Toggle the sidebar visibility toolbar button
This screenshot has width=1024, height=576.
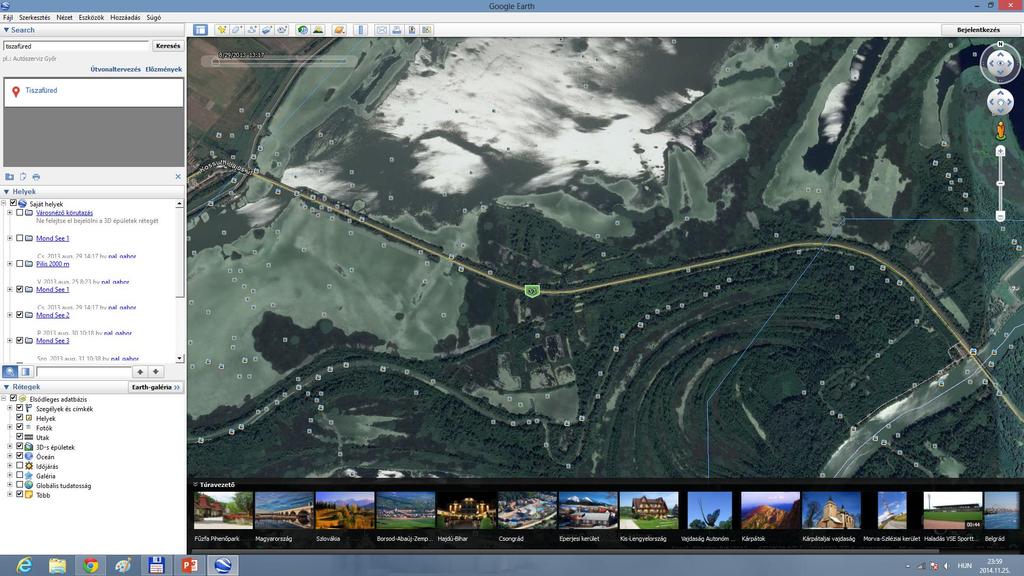coord(200,30)
